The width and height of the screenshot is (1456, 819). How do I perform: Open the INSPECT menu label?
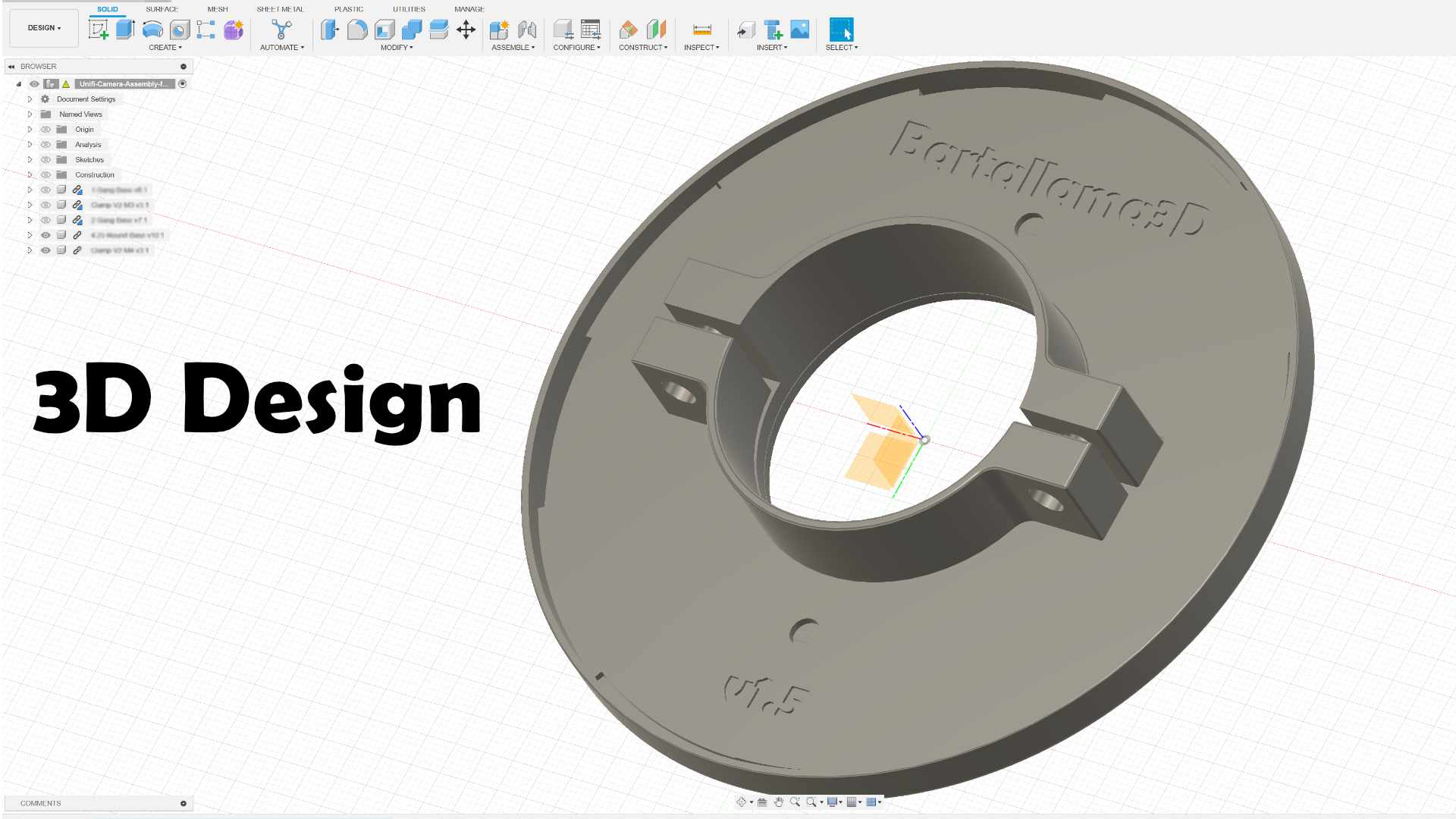701,47
